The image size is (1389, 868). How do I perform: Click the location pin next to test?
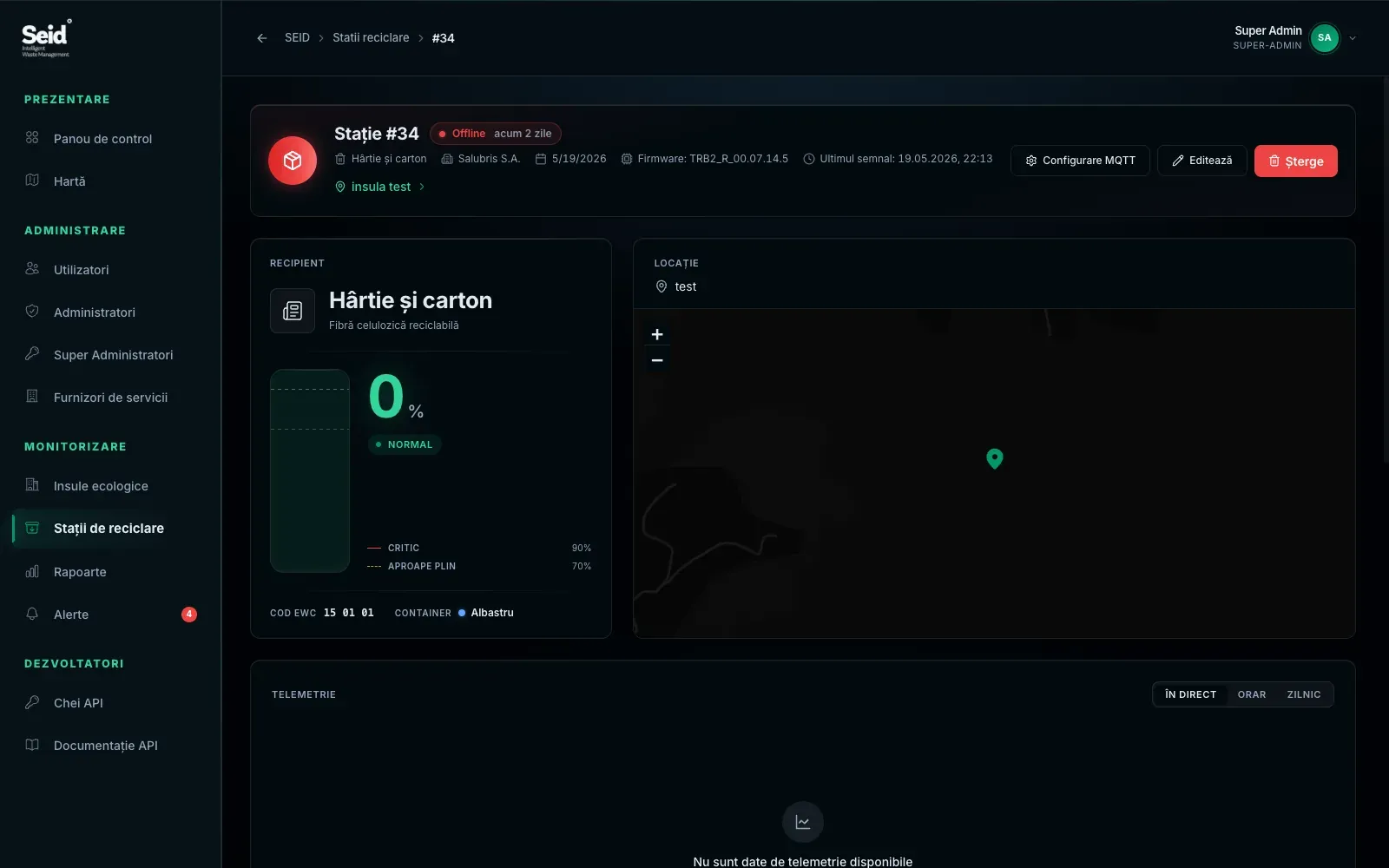tap(662, 286)
